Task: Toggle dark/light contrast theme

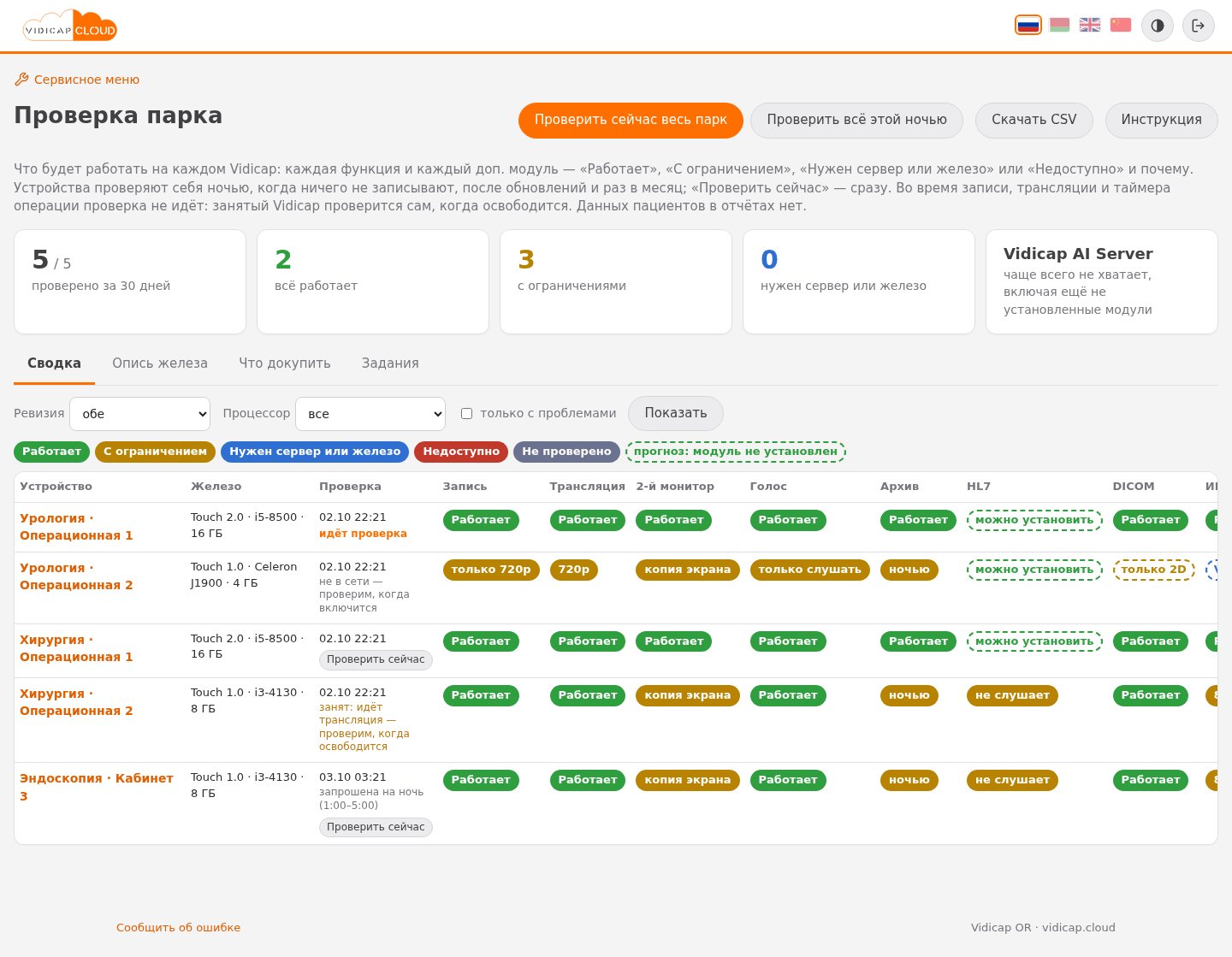Action: 1158,26
